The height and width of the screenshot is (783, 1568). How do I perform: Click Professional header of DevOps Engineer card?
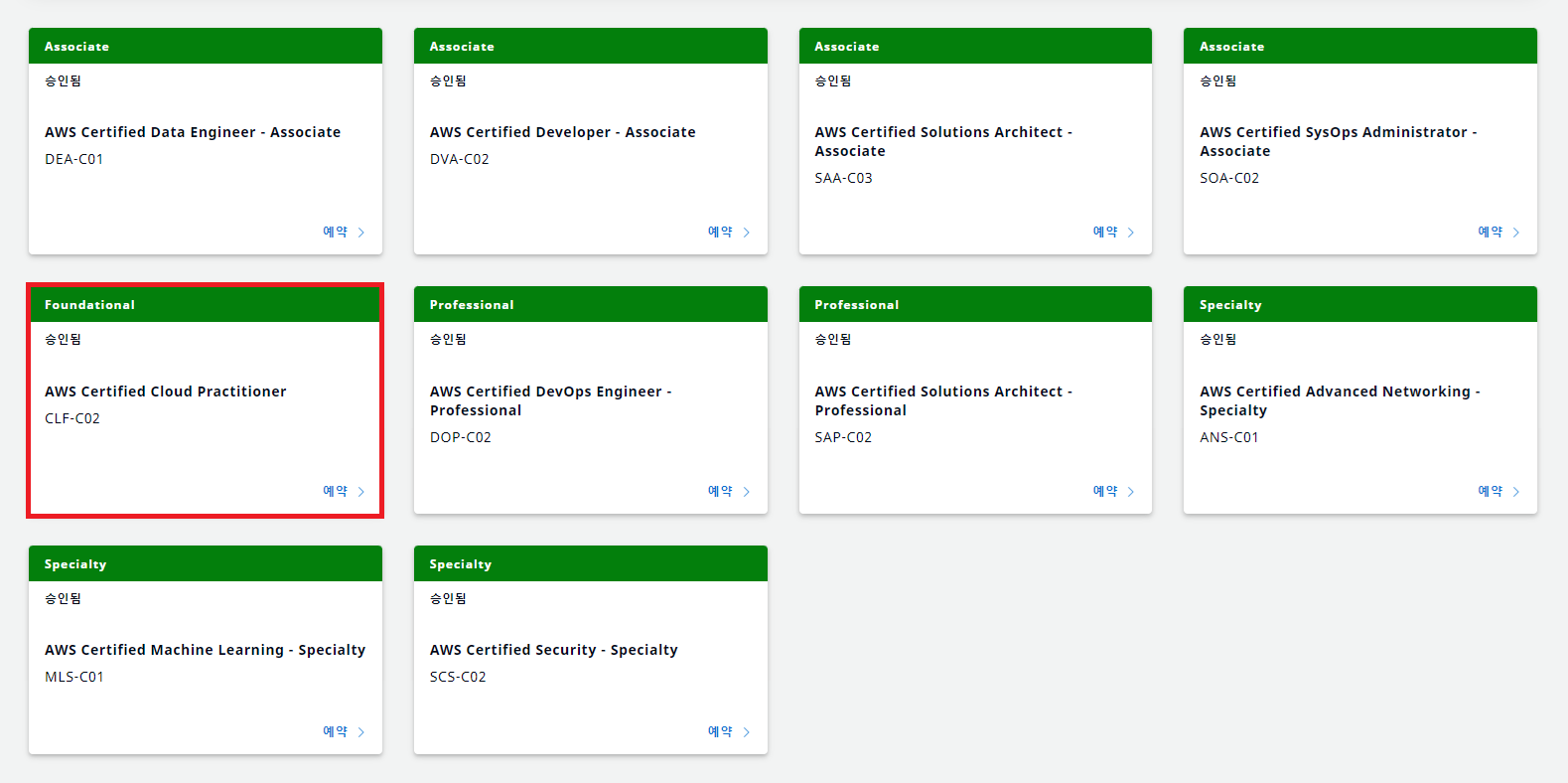(x=591, y=304)
